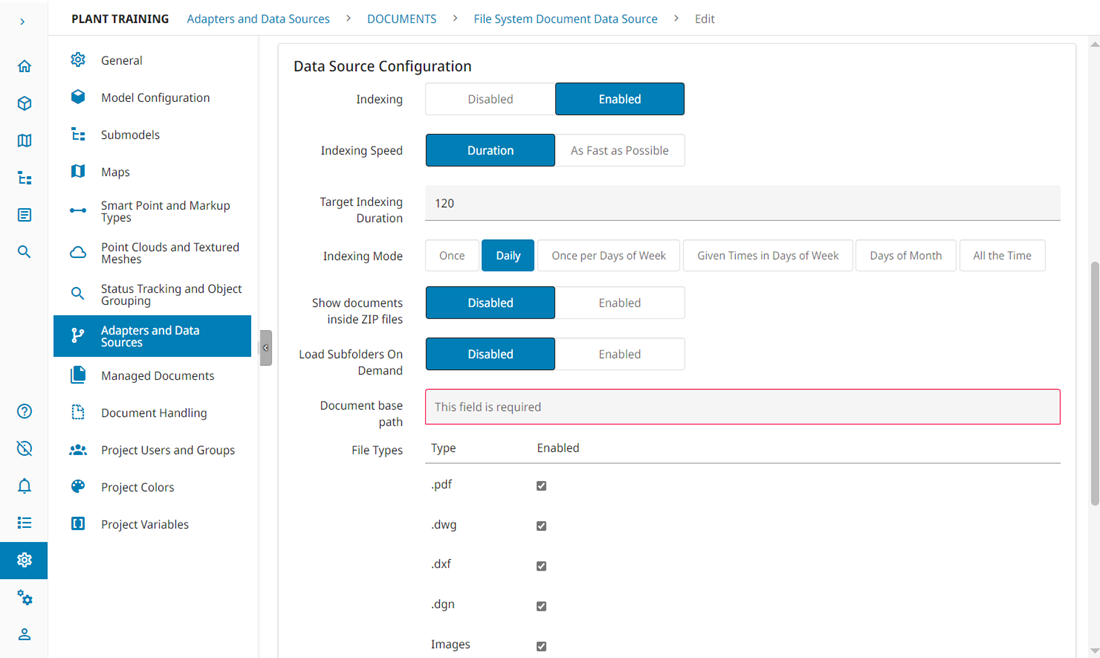The width and height of the screenshot is (1100, 658).
Task: Click the Project Variables bracket icon
Action: 78,523
